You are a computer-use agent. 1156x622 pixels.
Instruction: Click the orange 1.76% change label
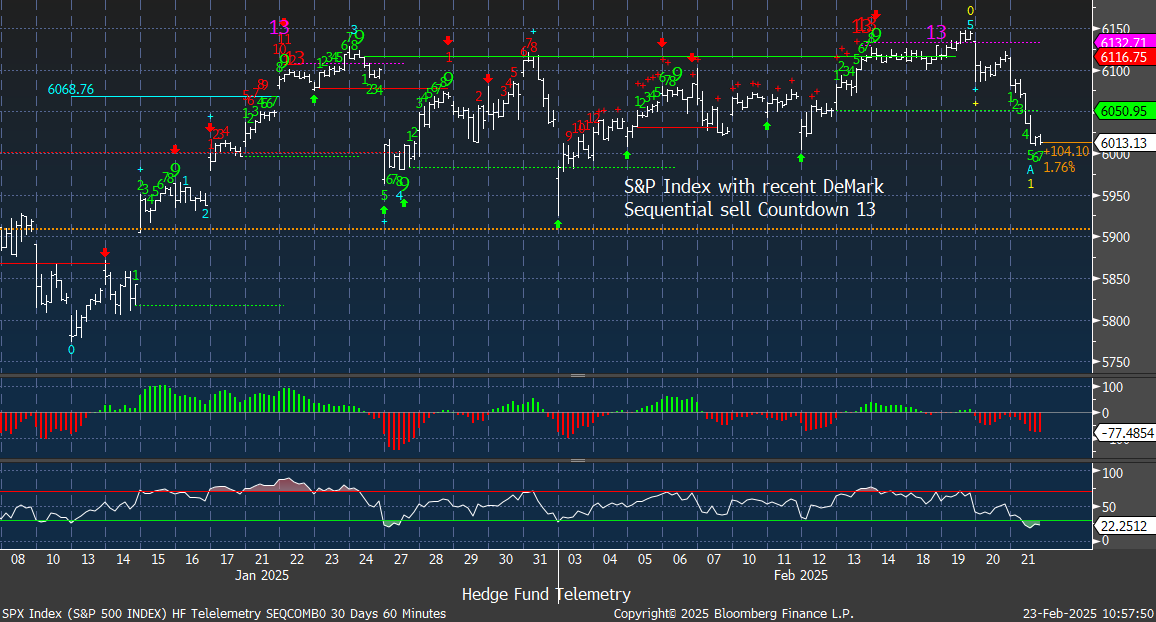point(1059,167)
